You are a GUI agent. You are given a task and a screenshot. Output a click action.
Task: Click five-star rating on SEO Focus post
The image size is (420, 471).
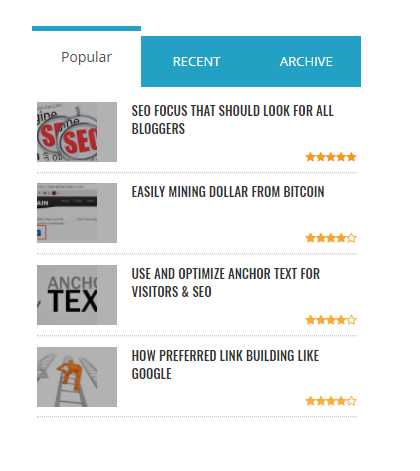331,157
